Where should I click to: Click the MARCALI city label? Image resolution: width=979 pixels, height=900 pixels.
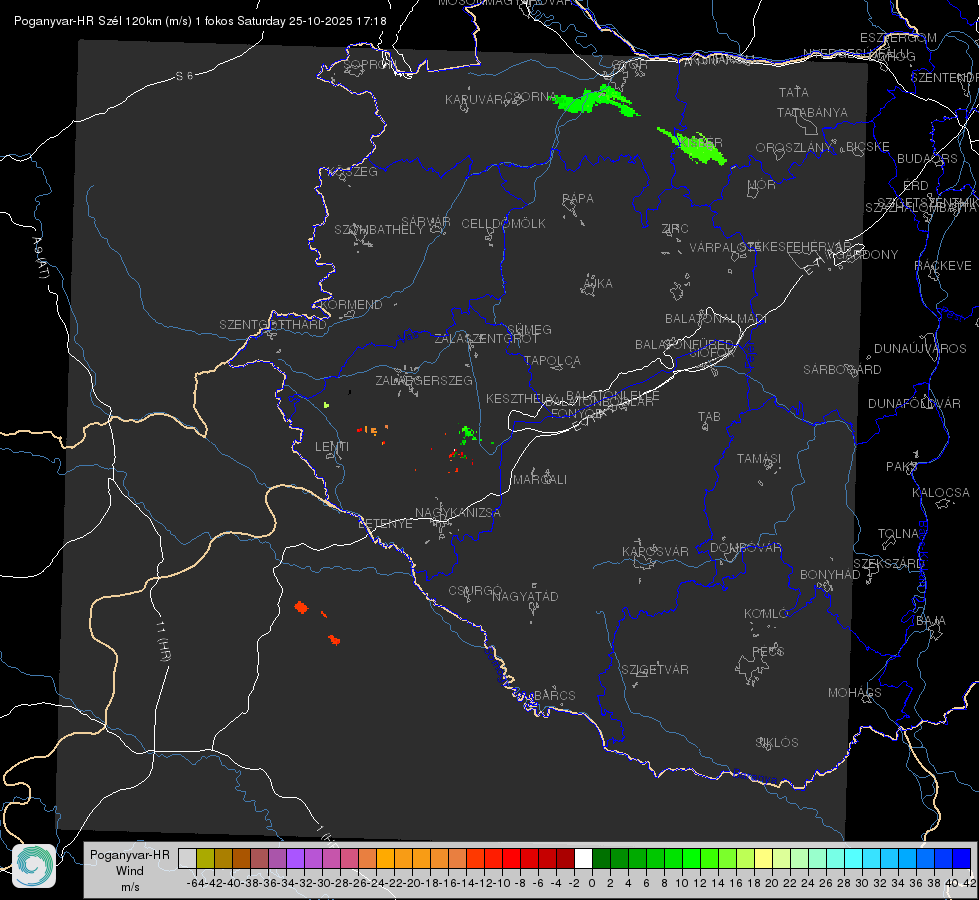[540, 480]
